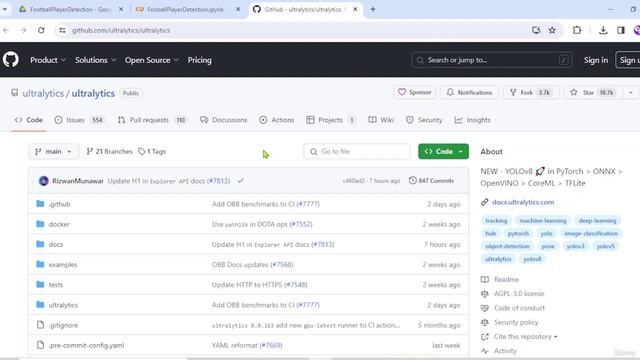Screen dimensions: 640x360
Task: Open the tab search chevron at top left
Action: click(x=5, y=9)
